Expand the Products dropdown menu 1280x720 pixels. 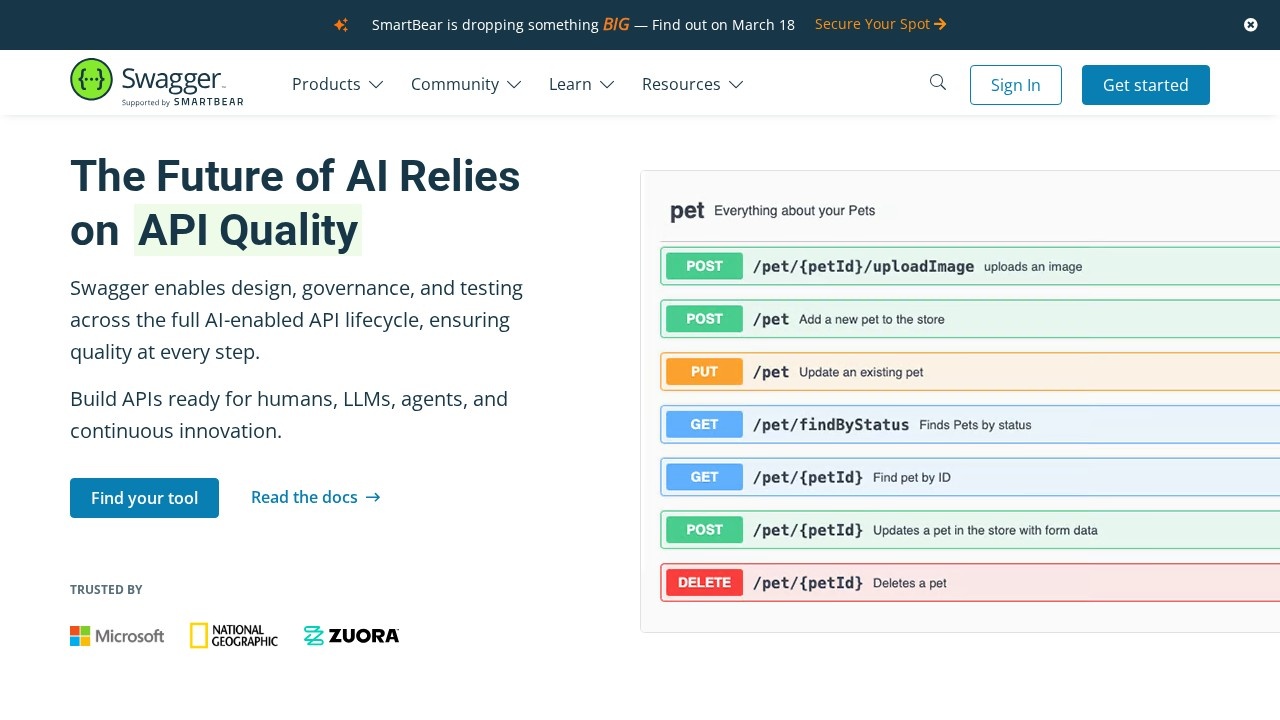point(337,85)
